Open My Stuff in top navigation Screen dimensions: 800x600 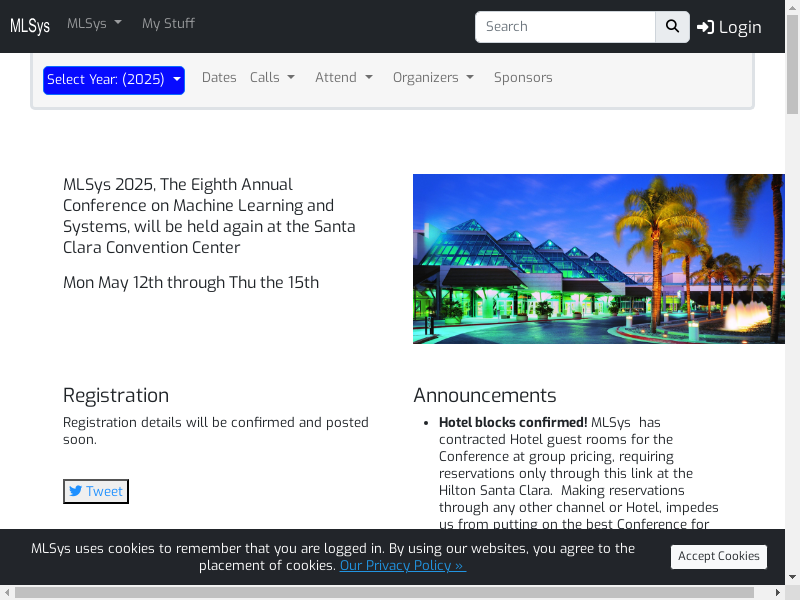coord(168,23)
